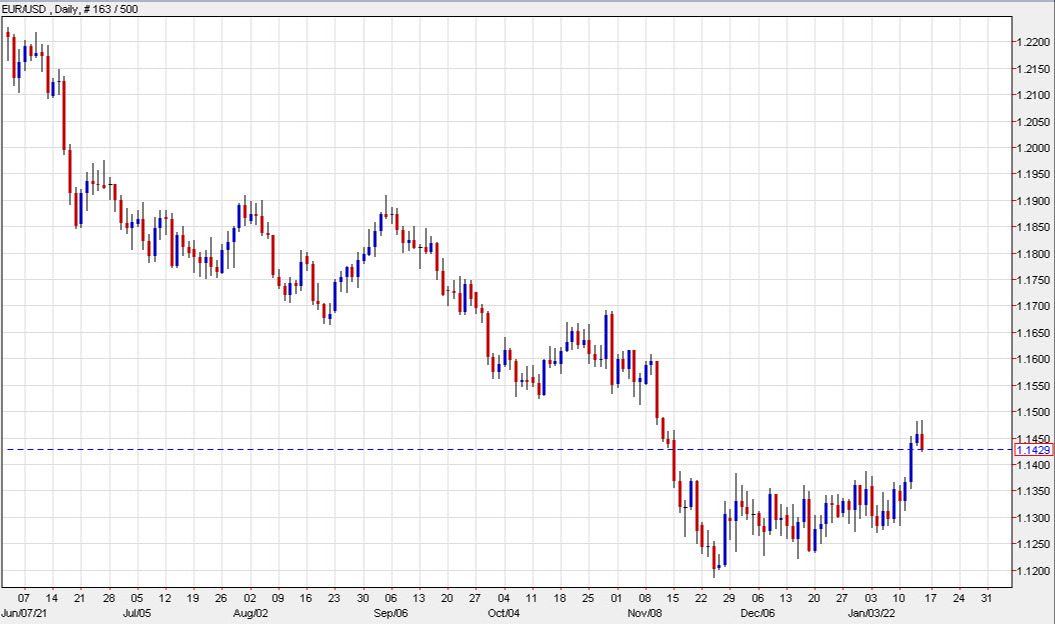Select day label 25 on time axis

[x=588, y=598]
